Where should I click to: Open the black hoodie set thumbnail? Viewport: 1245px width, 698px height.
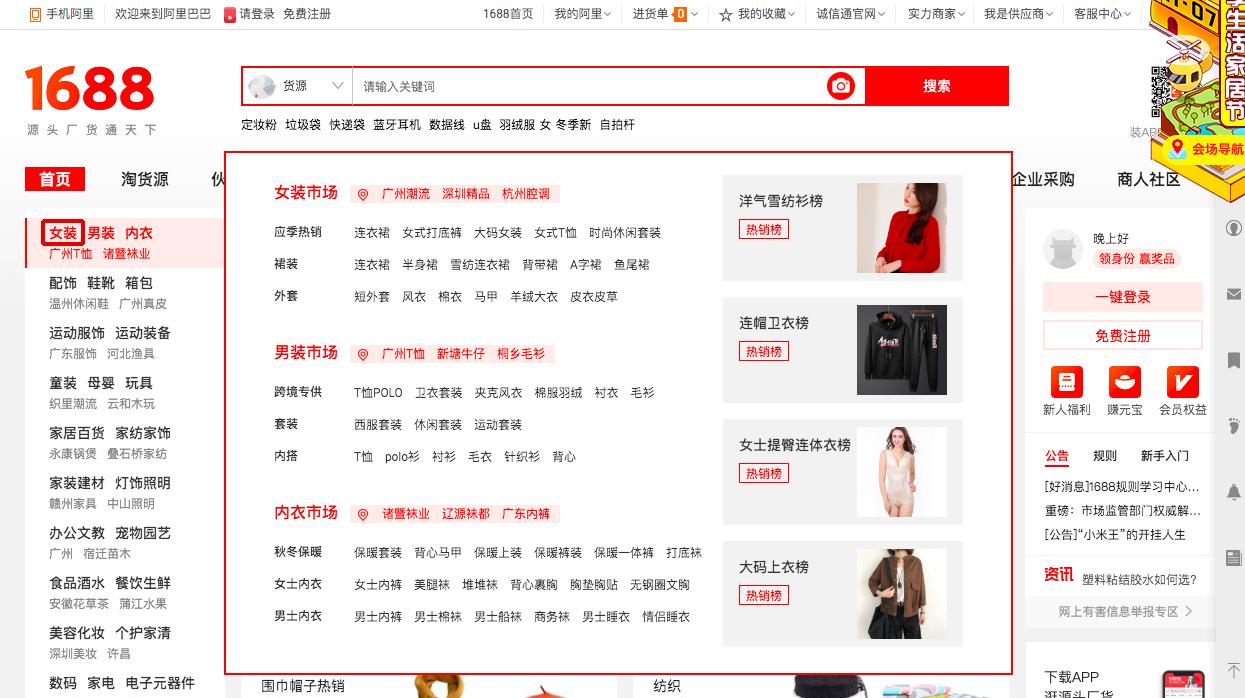click(x=902, y=350)
